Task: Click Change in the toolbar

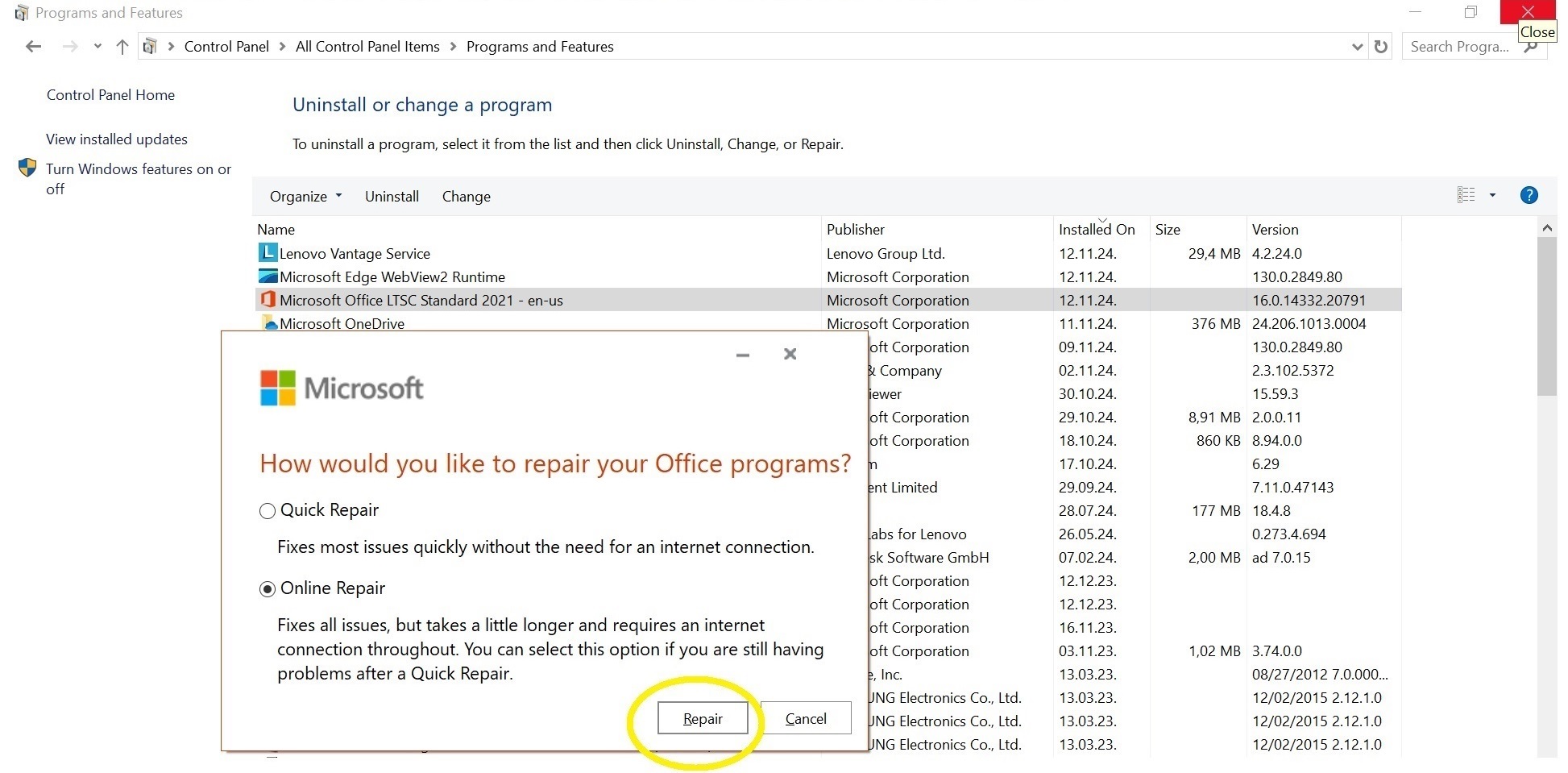Action: point(466,196)
